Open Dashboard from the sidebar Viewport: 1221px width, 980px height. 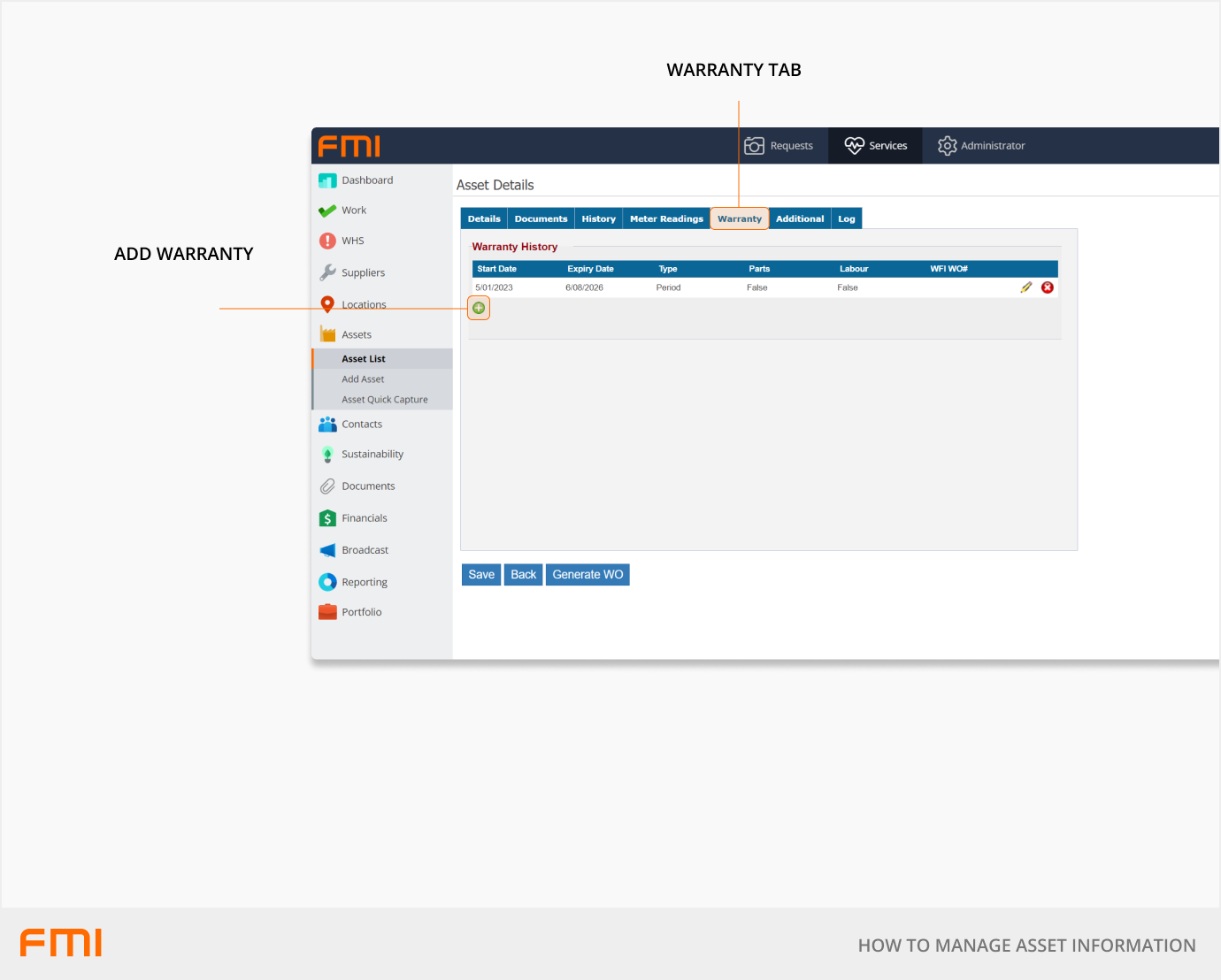[x=366, y=180]
